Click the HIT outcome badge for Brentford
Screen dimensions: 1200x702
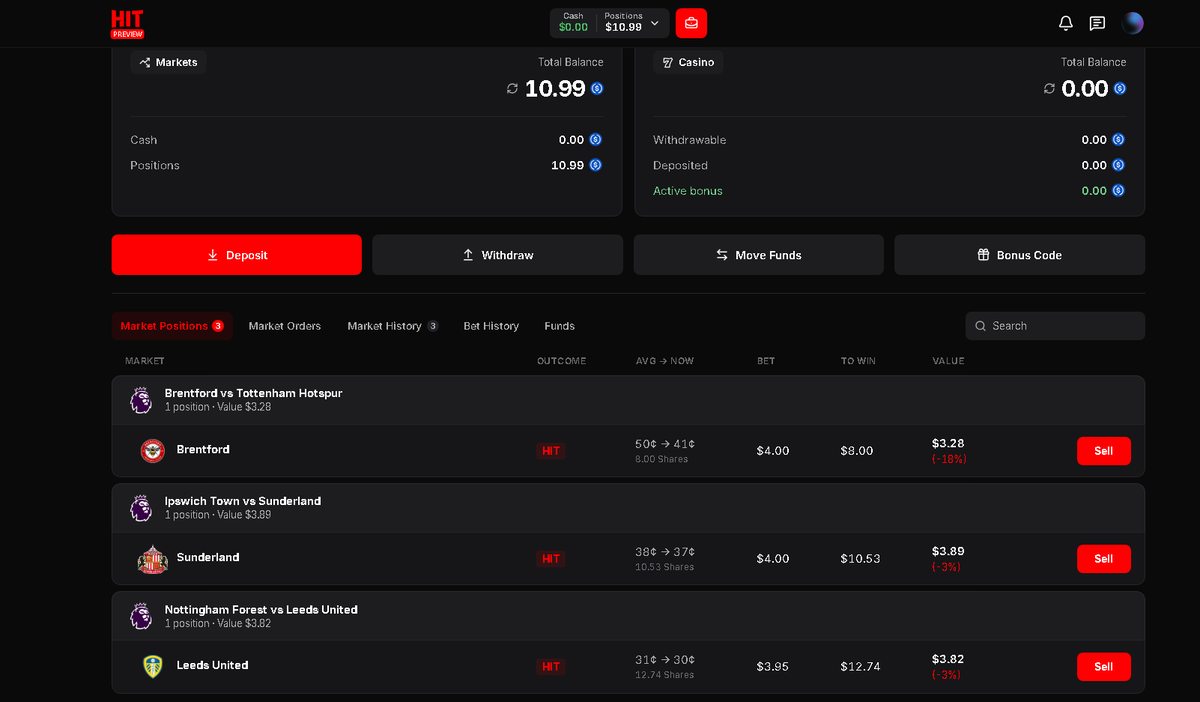click(551, 451)
